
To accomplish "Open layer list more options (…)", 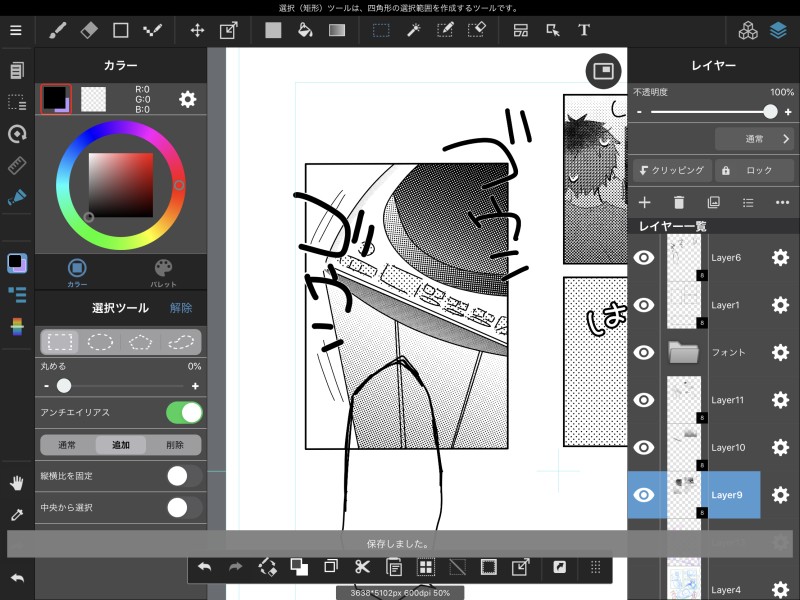I will 782,203.
